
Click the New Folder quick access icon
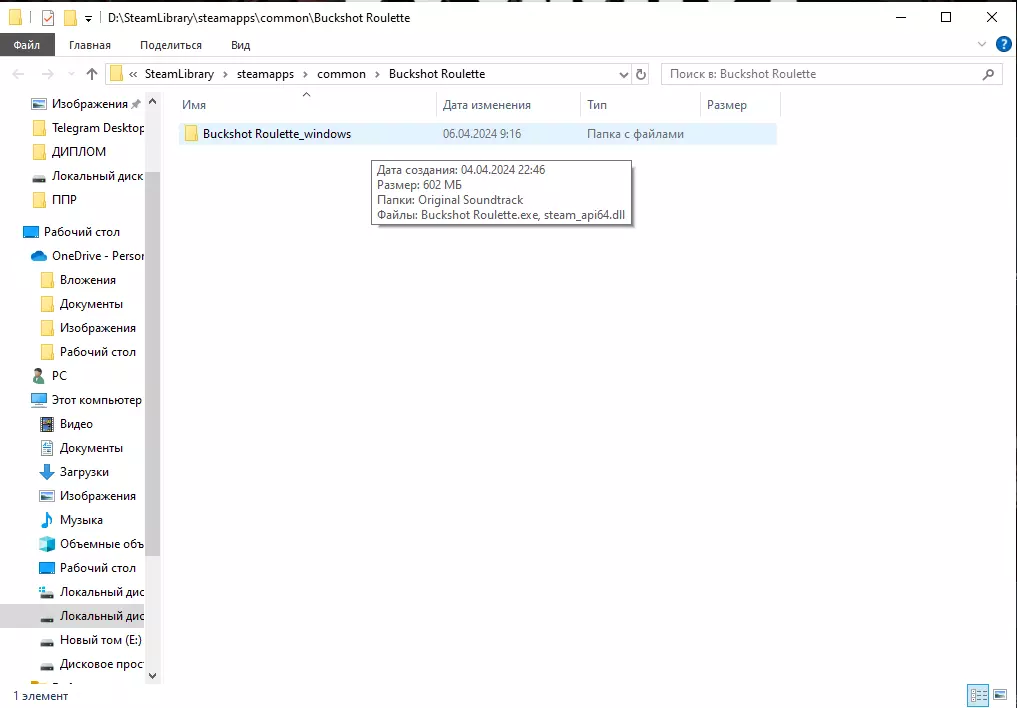click(x=70, y=18)
